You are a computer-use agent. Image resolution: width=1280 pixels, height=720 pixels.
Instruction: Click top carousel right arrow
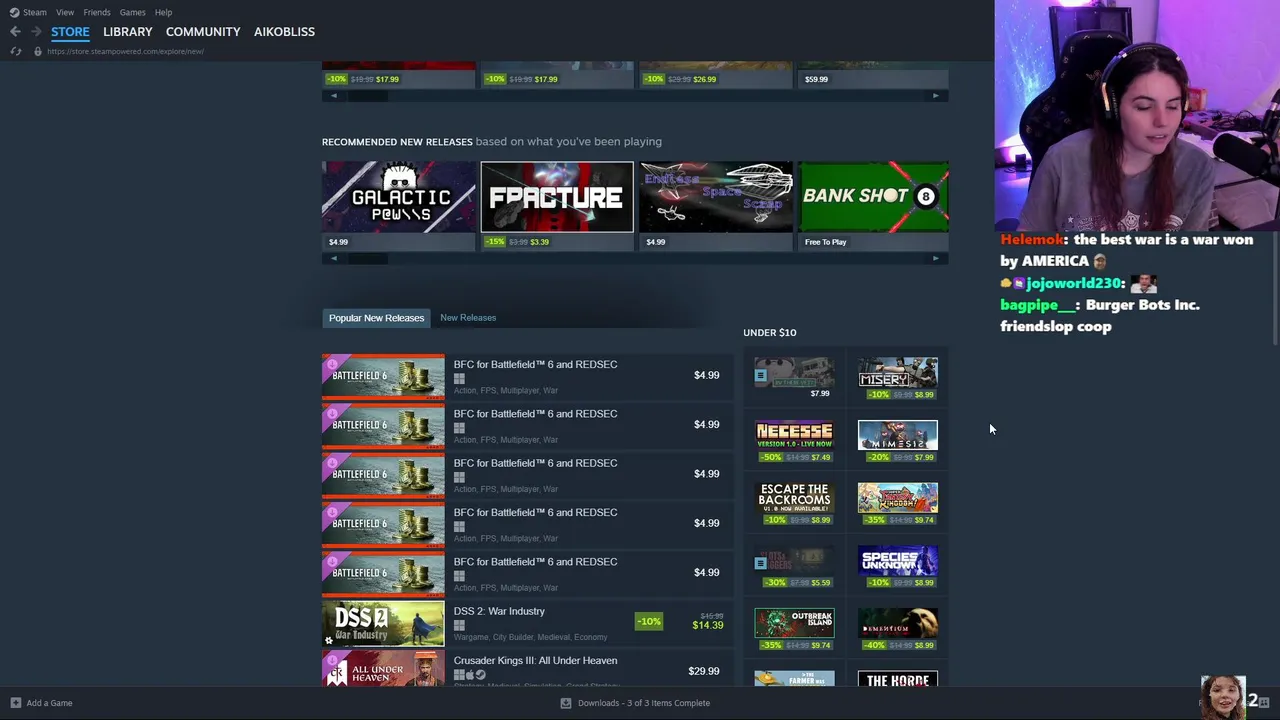[x=936, y=96]
